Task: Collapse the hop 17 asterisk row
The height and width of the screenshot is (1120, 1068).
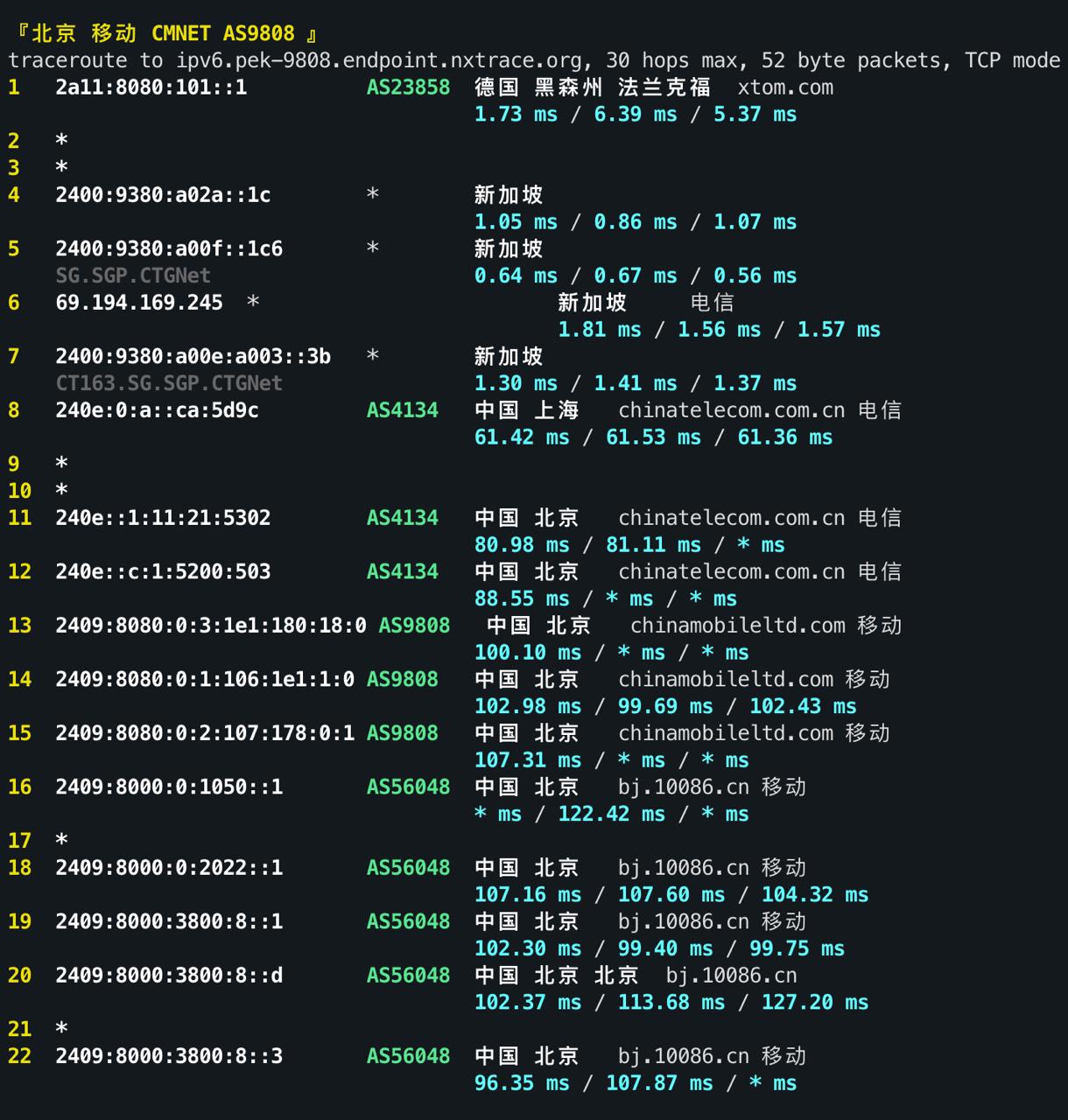Action: (60, 839)
